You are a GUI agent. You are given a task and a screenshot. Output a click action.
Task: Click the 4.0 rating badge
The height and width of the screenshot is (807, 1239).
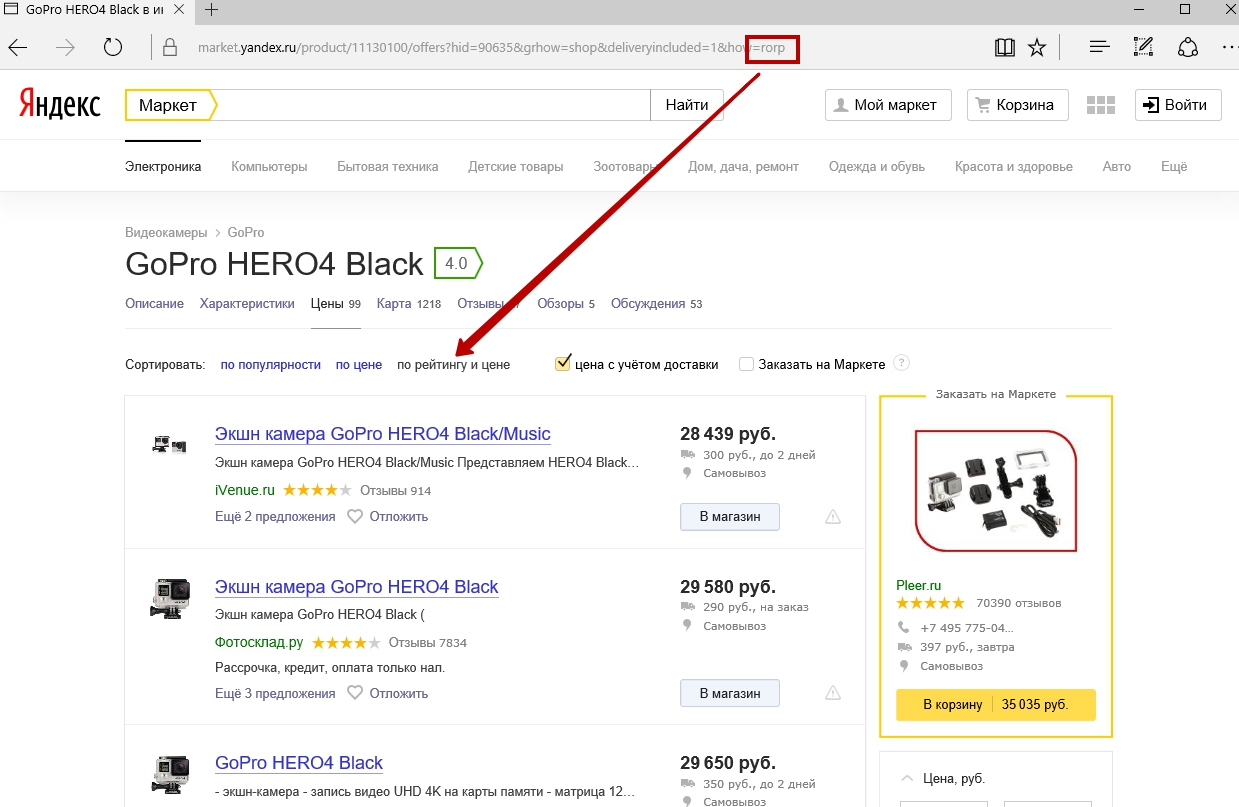coord(458,264)
